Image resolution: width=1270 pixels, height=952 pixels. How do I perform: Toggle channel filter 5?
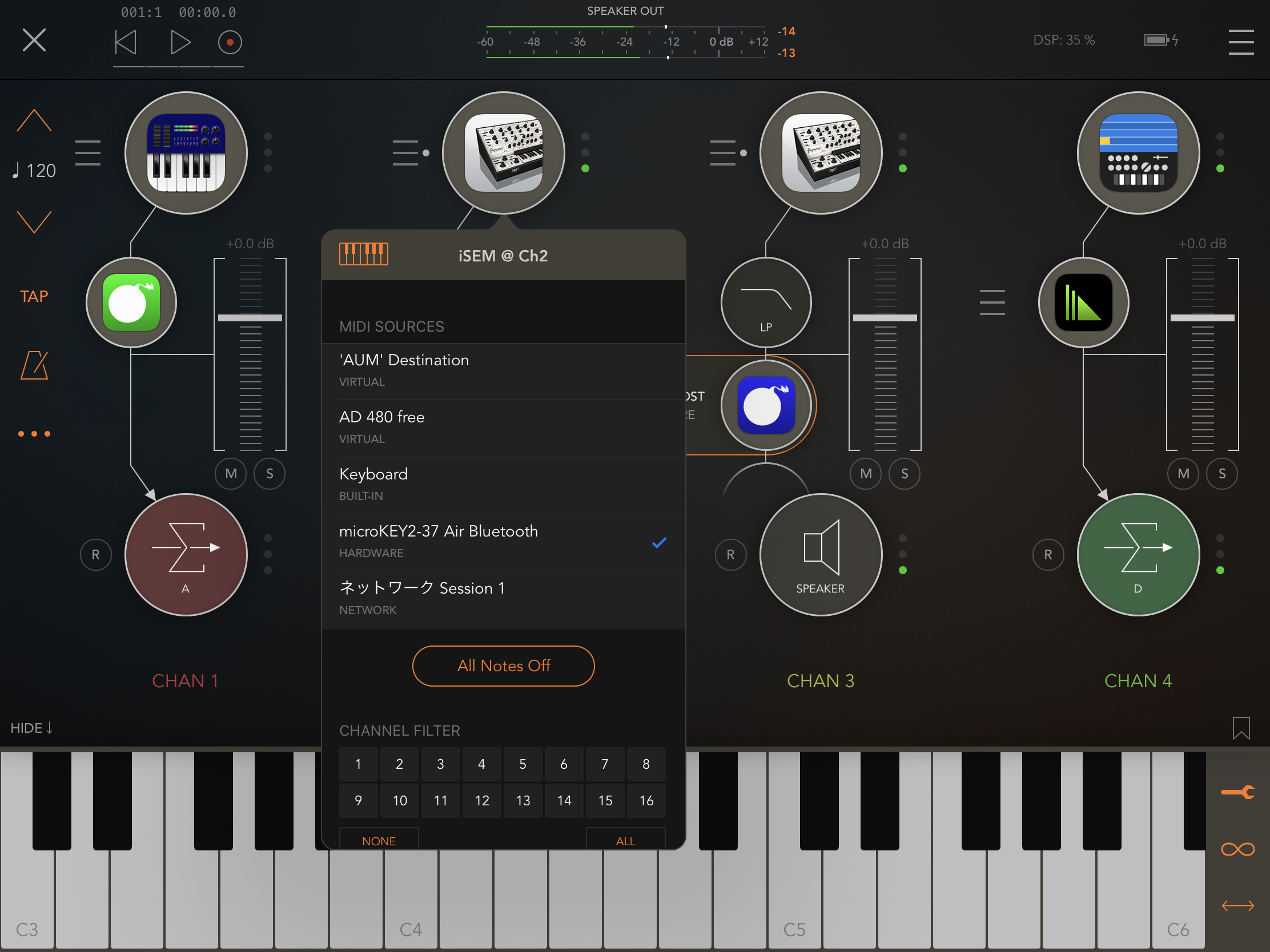[523, 764]
